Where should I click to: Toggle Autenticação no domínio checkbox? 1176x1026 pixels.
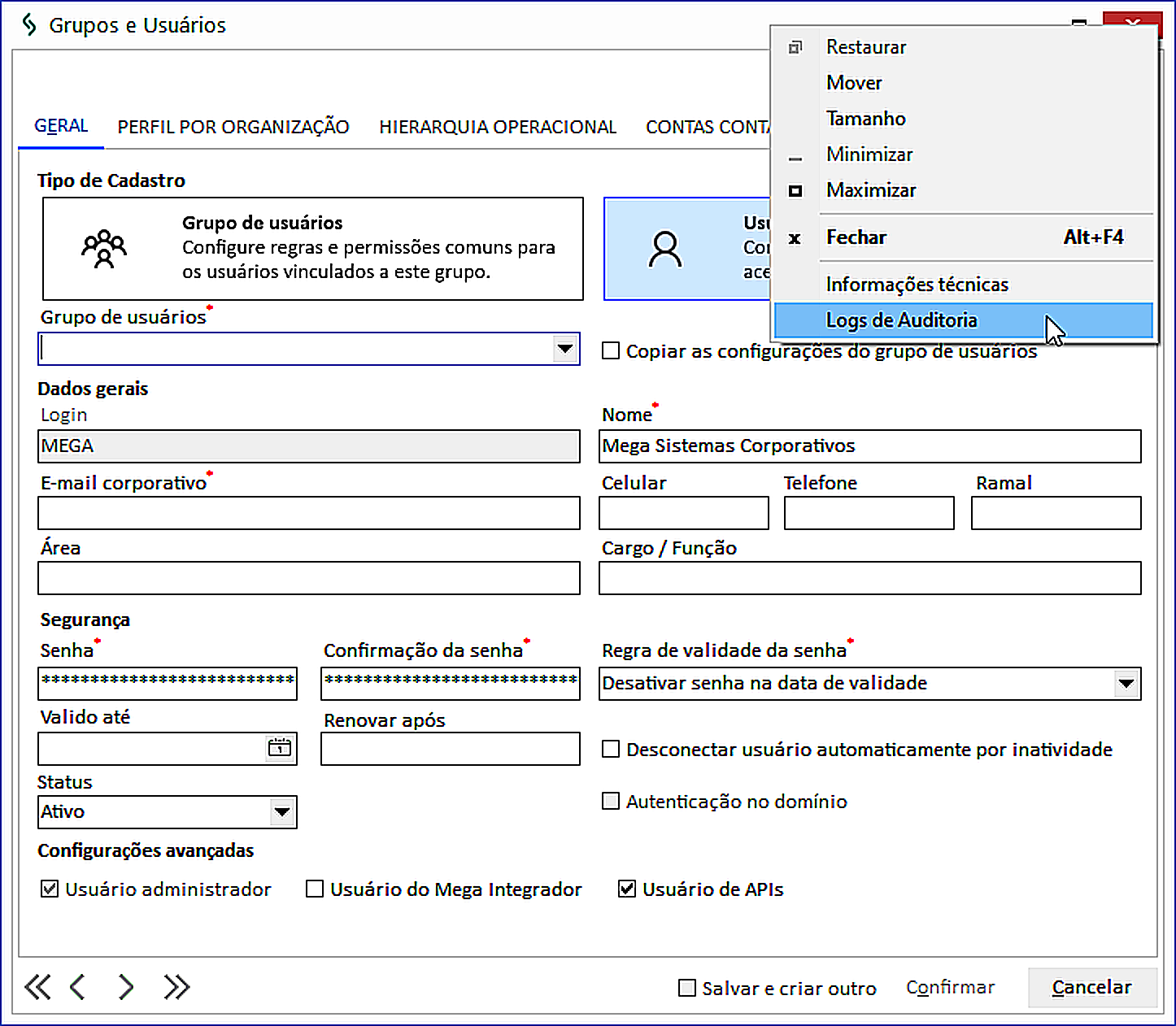click(611, 801)
